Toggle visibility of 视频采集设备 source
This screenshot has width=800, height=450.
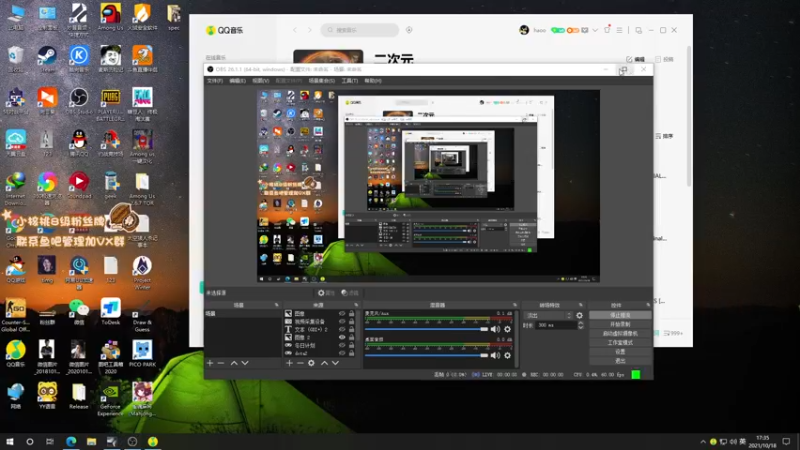342,321
